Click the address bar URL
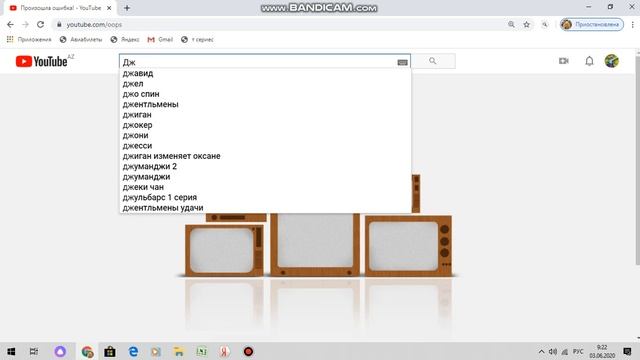640x360 pixels. click(94, 24)
